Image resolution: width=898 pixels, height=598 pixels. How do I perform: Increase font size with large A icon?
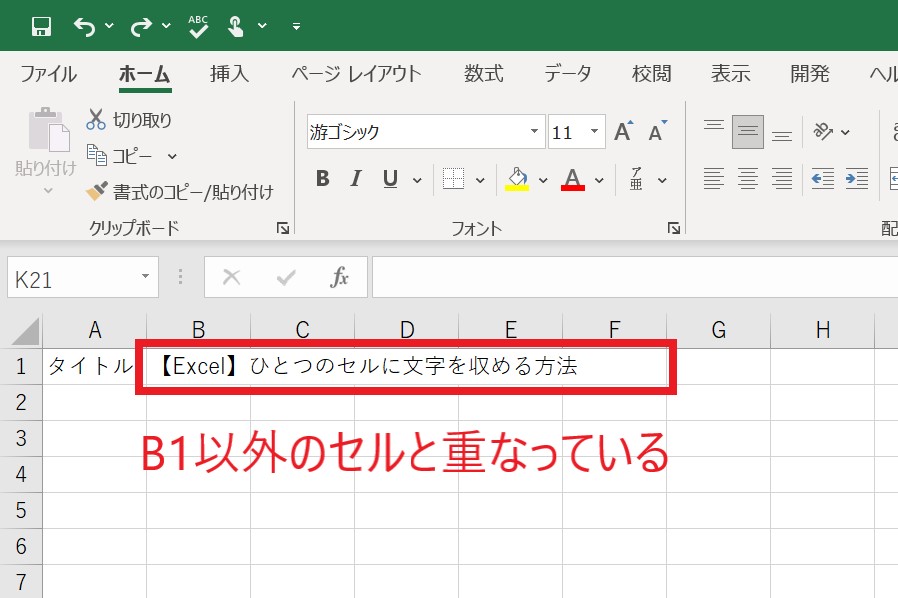[x=624, y=132]
